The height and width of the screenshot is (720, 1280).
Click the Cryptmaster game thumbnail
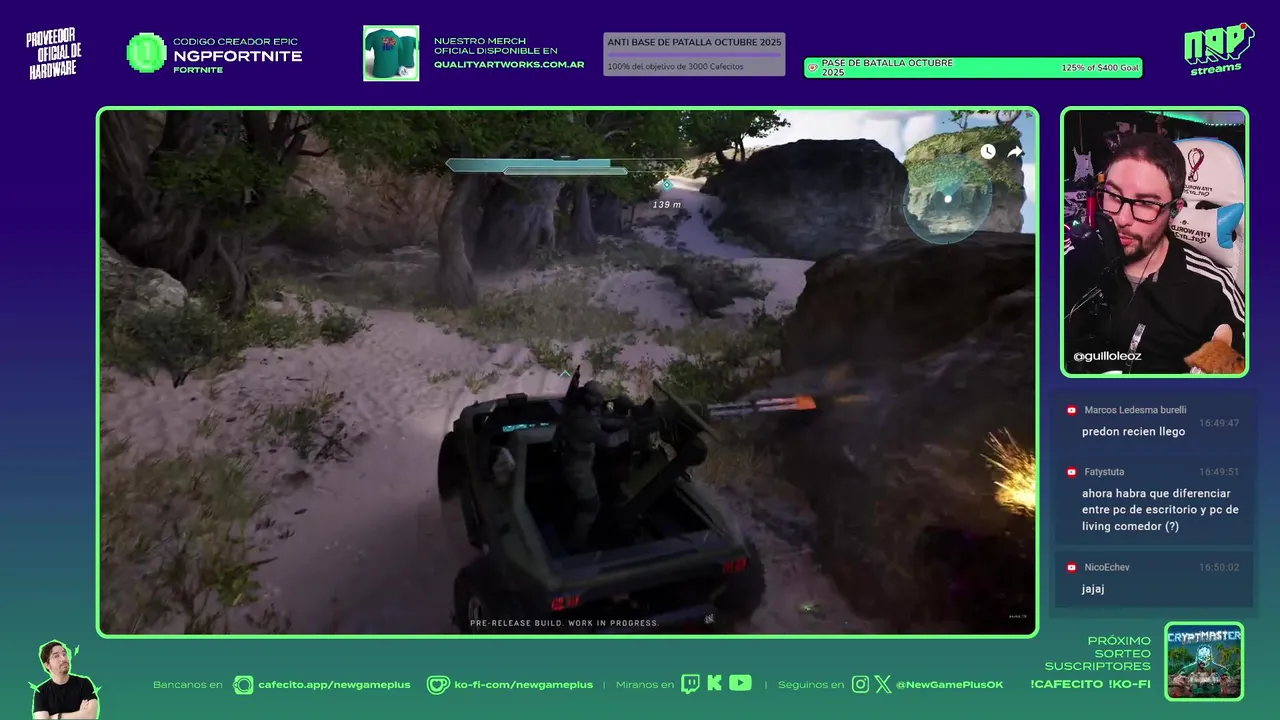coord(1204,661)
